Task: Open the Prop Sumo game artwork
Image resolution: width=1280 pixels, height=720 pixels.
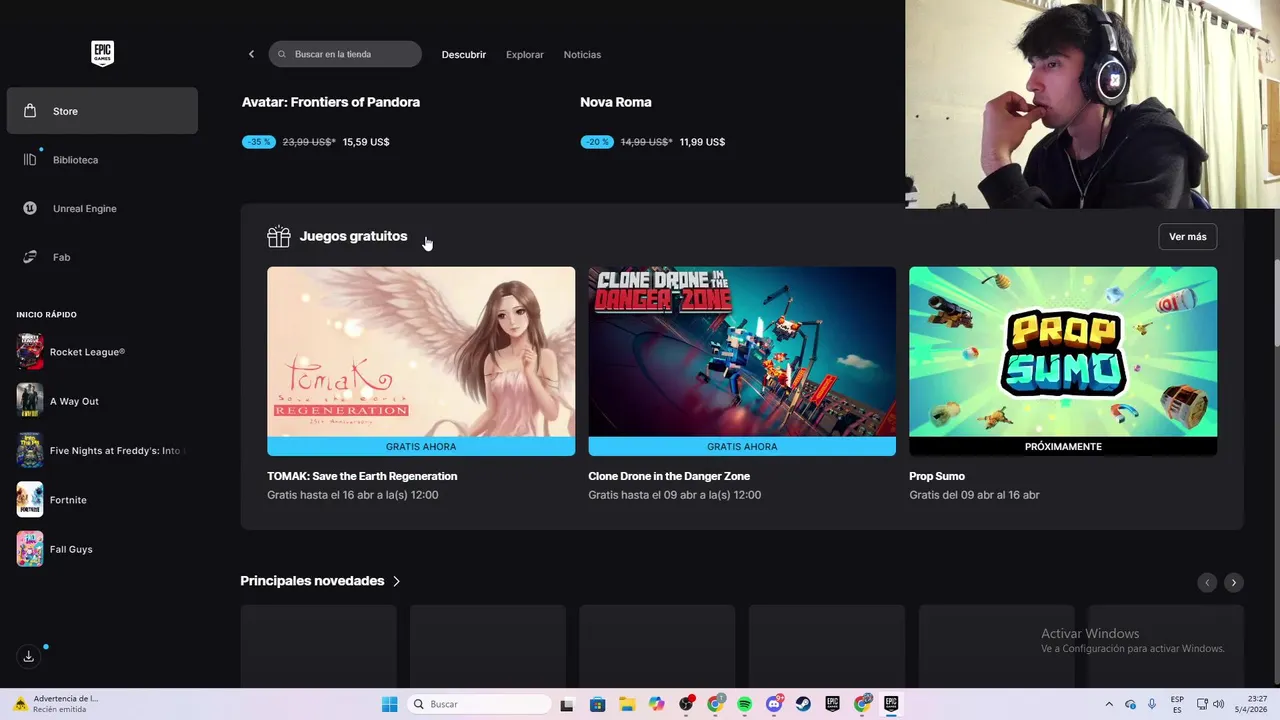Action: (x=1063, y=351)
